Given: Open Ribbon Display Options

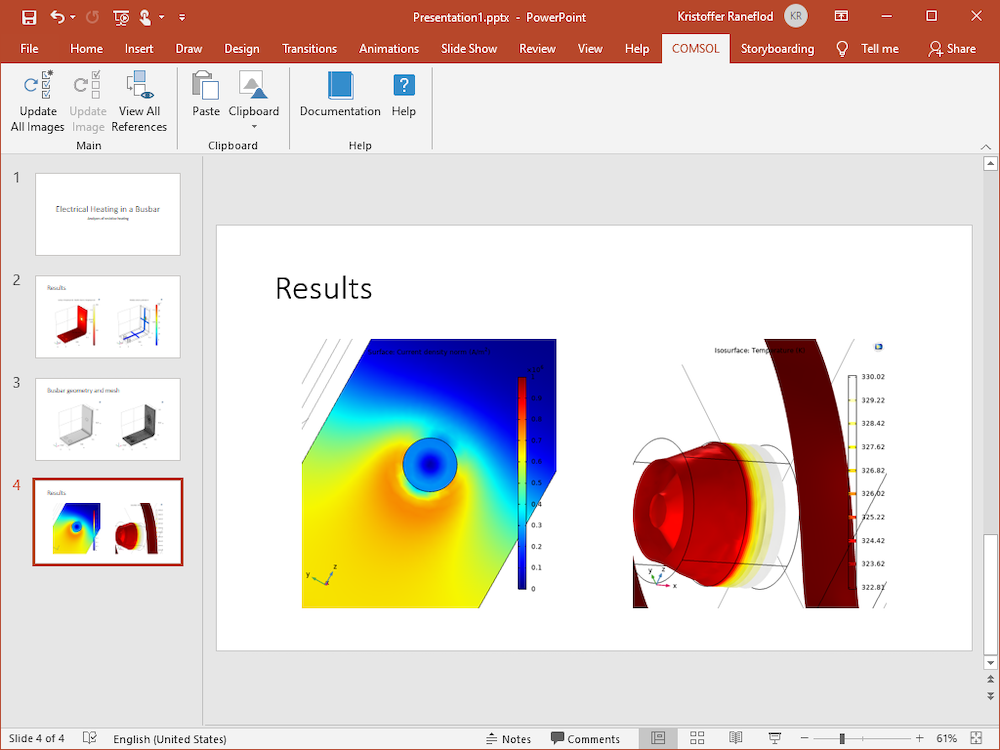Looking at the screenshot, I should pos(842,17).
